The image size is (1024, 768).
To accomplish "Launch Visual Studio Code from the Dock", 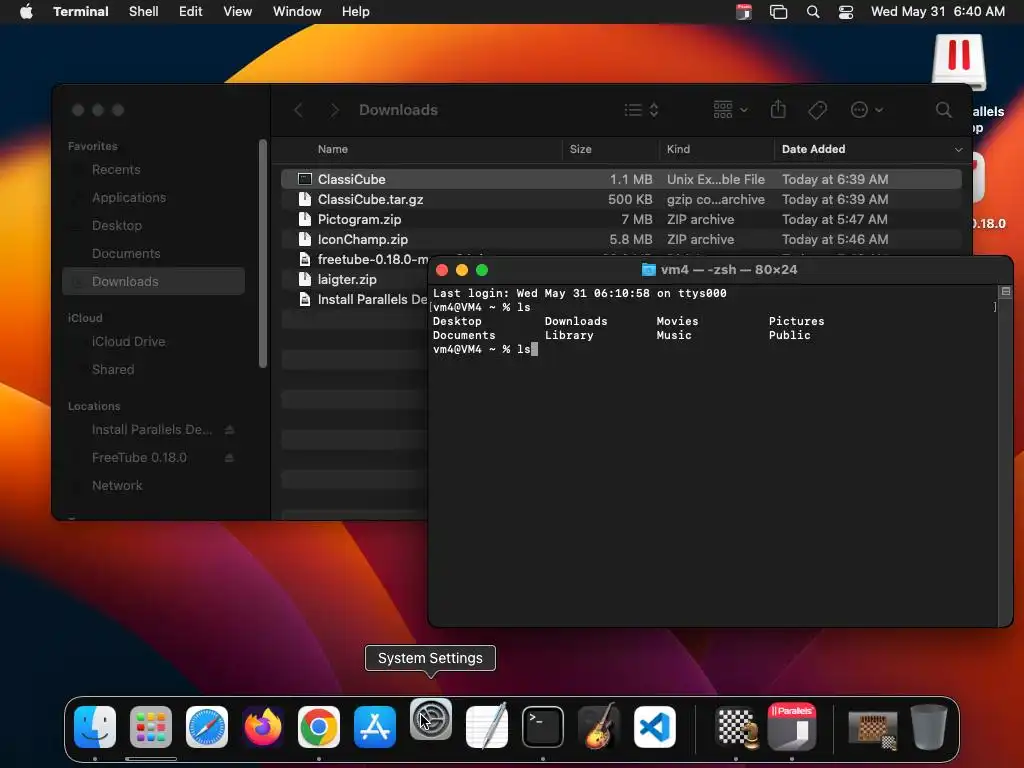I will click(x=654, y=726).
